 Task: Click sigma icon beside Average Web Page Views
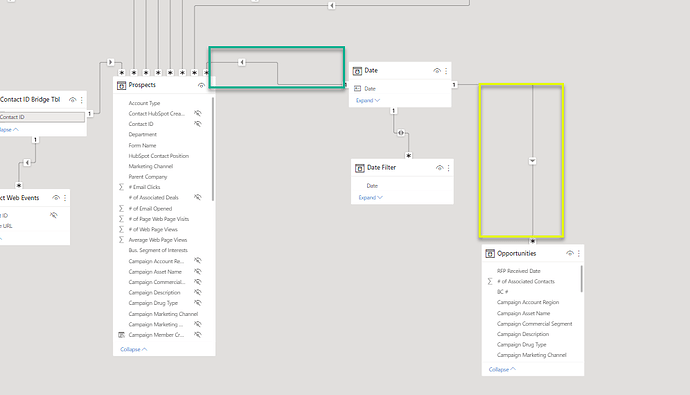[x=121, y=240]
